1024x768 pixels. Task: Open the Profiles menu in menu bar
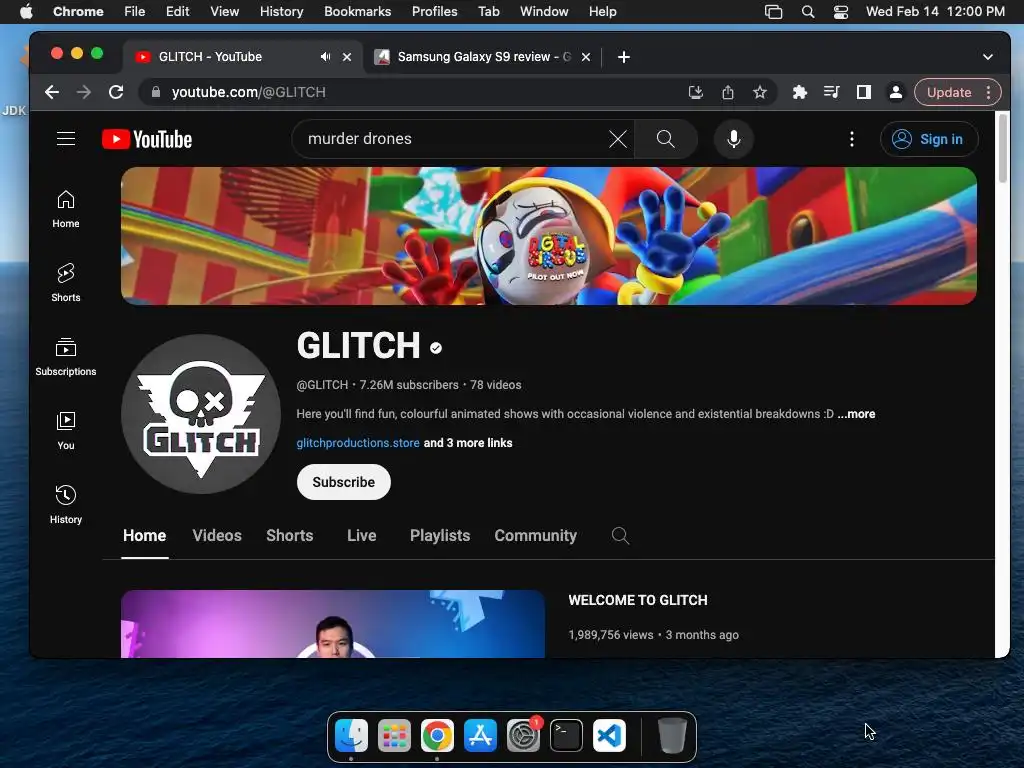coord(434,12)
